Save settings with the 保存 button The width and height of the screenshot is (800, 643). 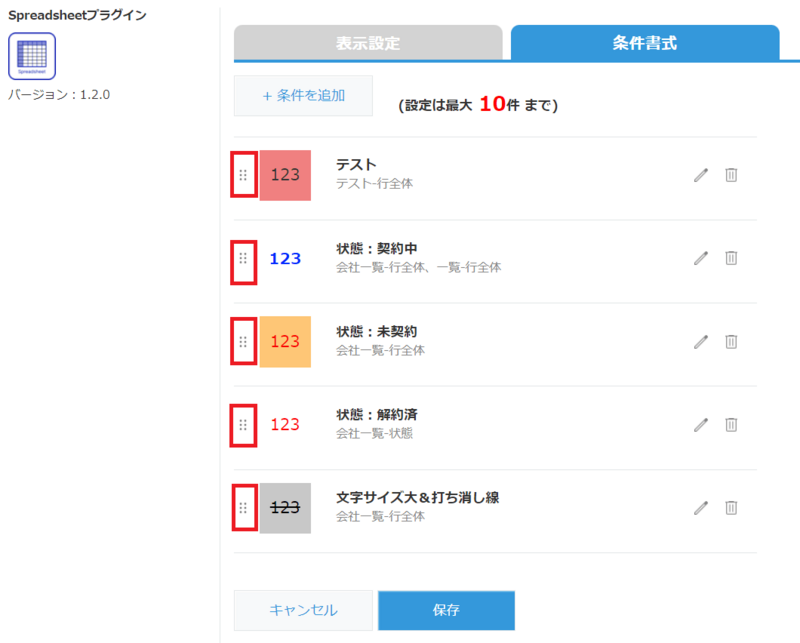[446, 610]
